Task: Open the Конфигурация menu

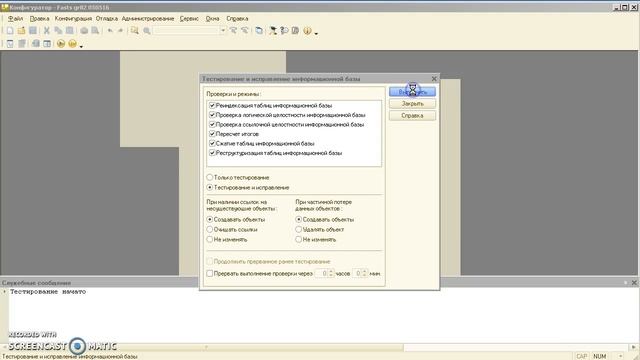Action: tap(73, 19)
